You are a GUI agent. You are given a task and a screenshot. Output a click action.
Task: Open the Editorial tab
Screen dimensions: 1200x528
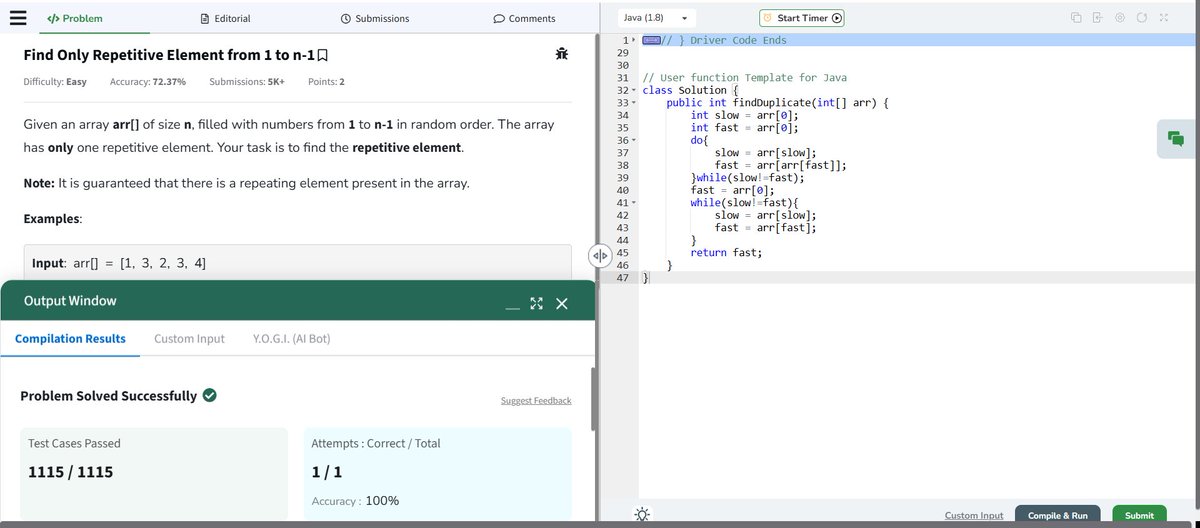[x=226, y=18]
